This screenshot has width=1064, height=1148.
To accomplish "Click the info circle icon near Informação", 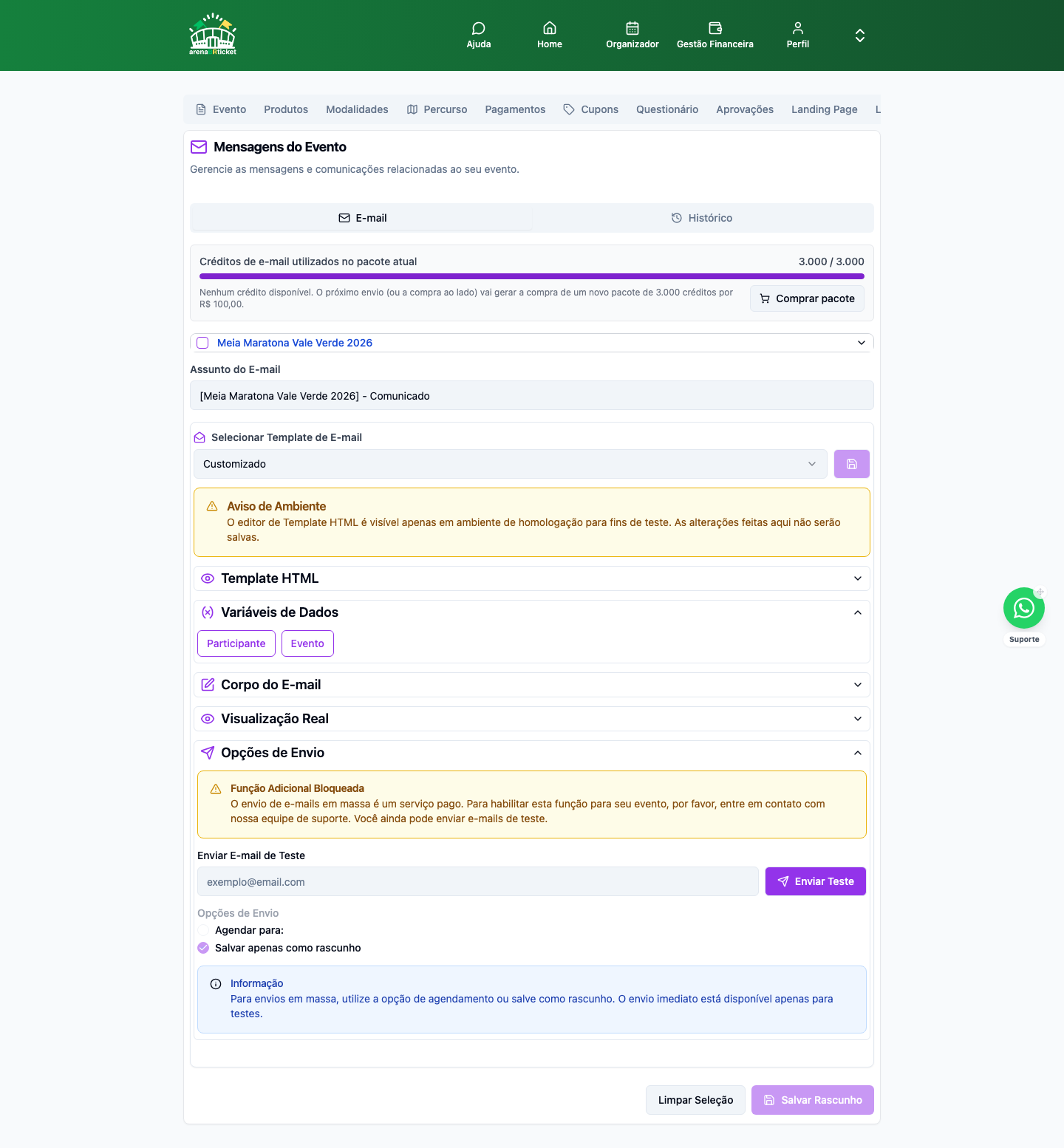I will 216,984.
